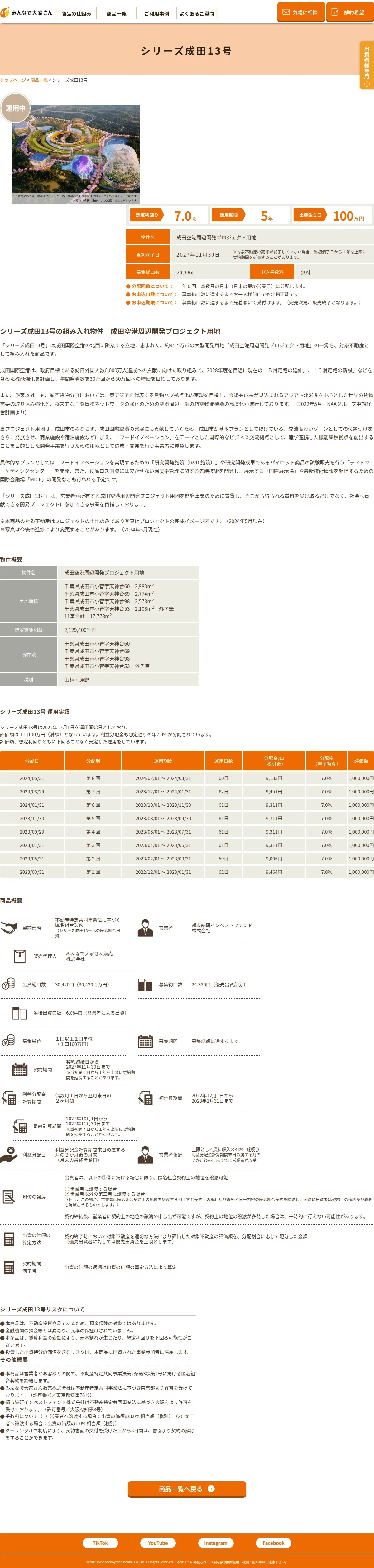Image resolution: width=374 pixels, height=1568 pixels.
Task: Click the yen coins icon beside 出資総口数
Action: point(8,984)
